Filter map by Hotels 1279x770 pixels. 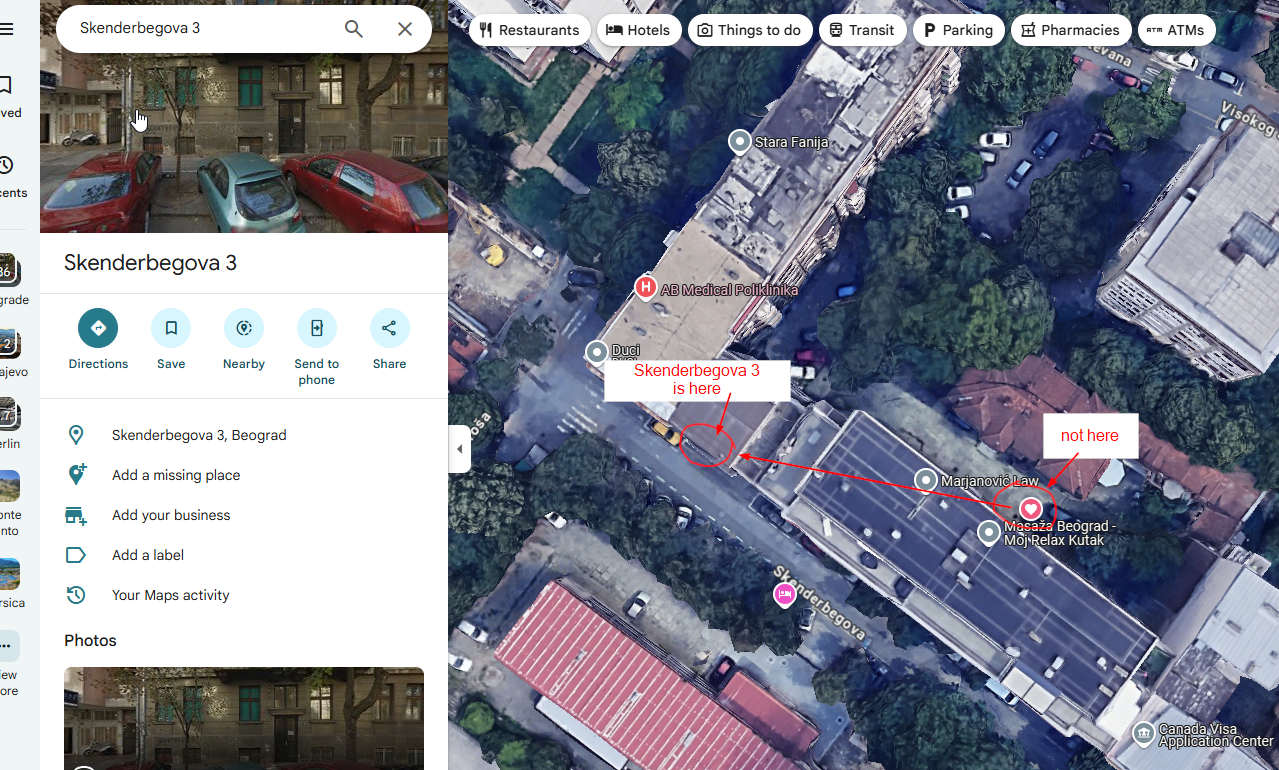click(x=639, y=30)
